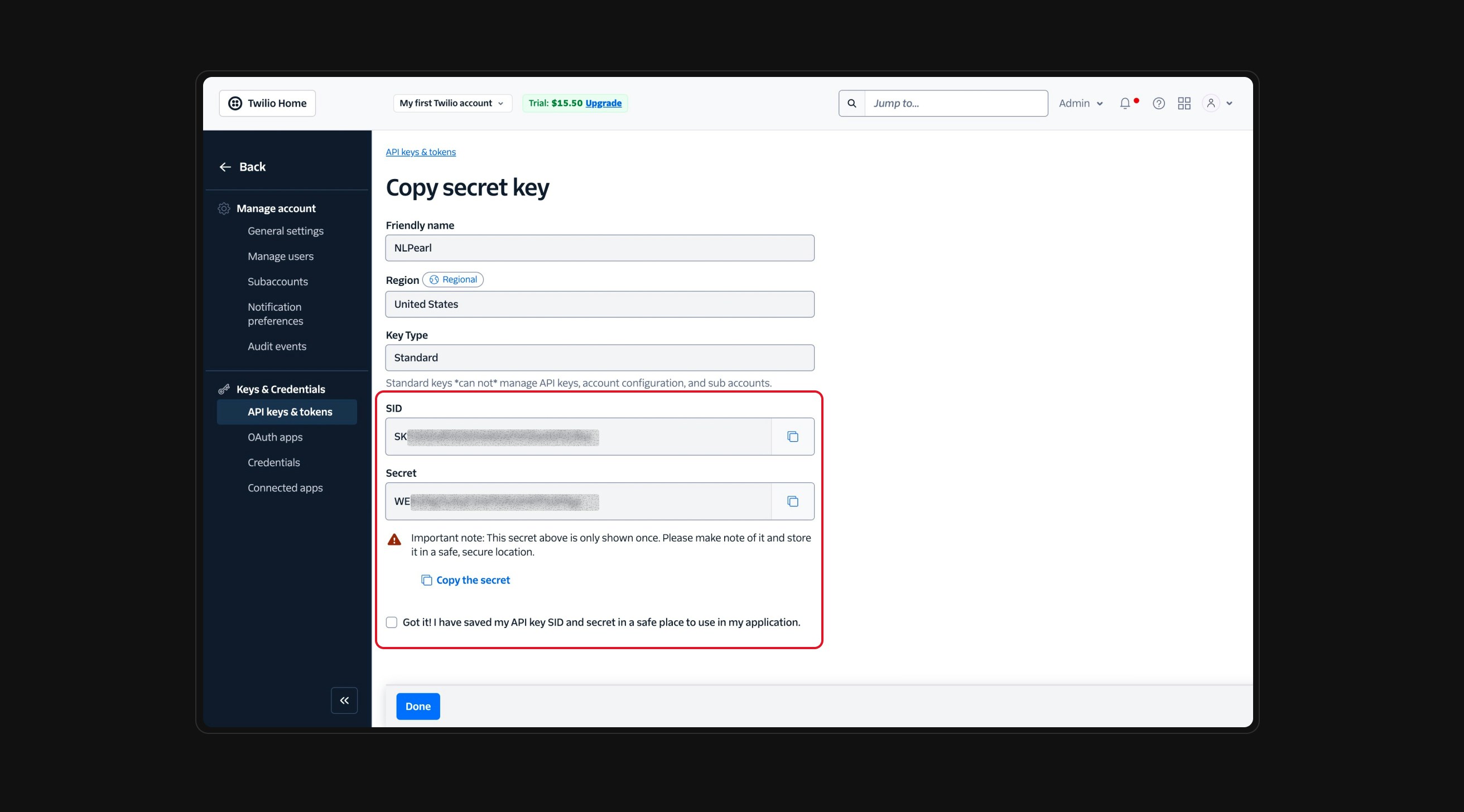The width and height of the screenshot is (1464, 812).
Task: Click the 'Copy the secret' link
Action: click(x=472, y=579)
